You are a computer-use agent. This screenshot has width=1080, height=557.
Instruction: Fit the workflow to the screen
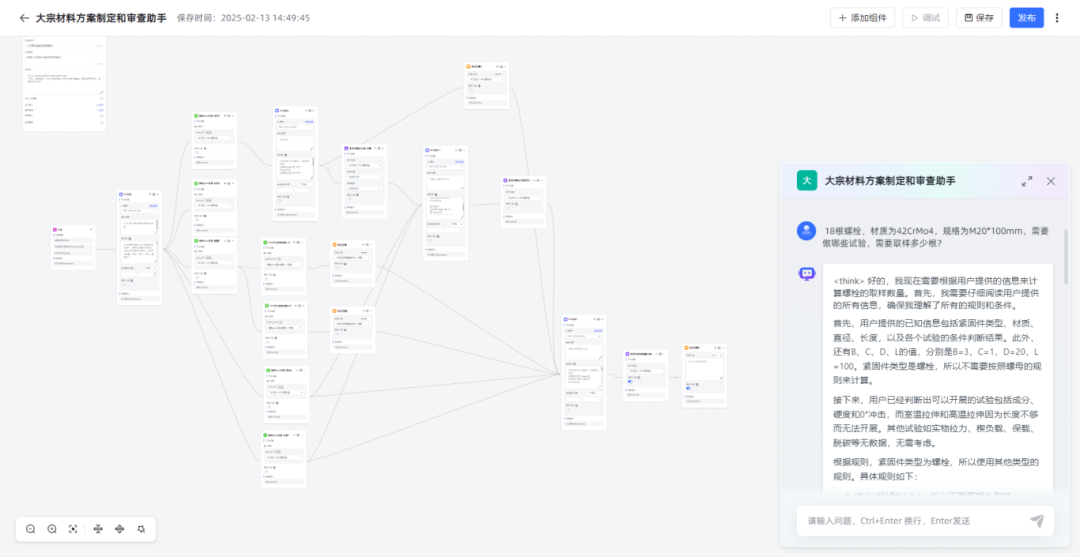pos(73,529)
